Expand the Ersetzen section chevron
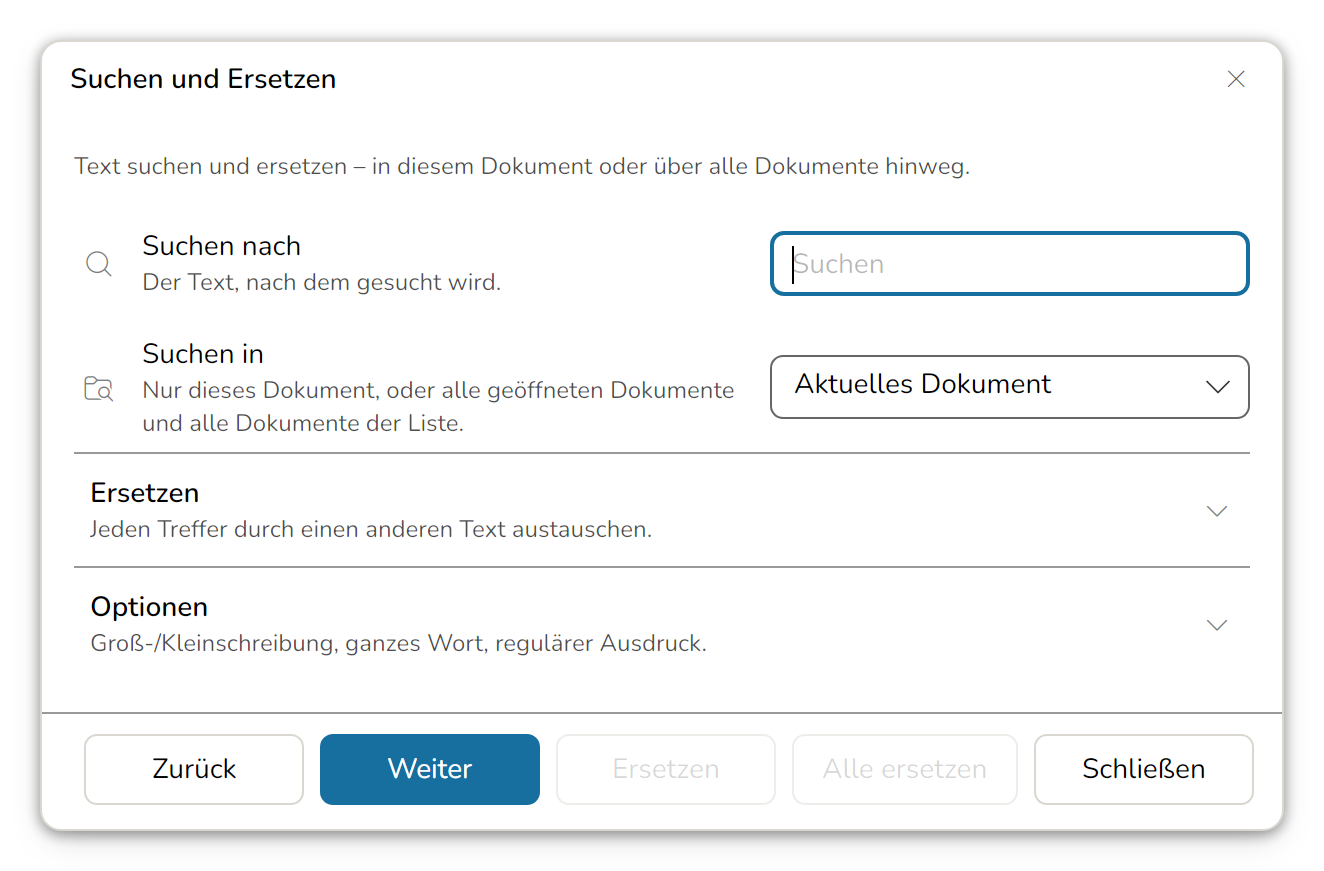The width and height of the screenshot is (1324, 871). 1216,511
